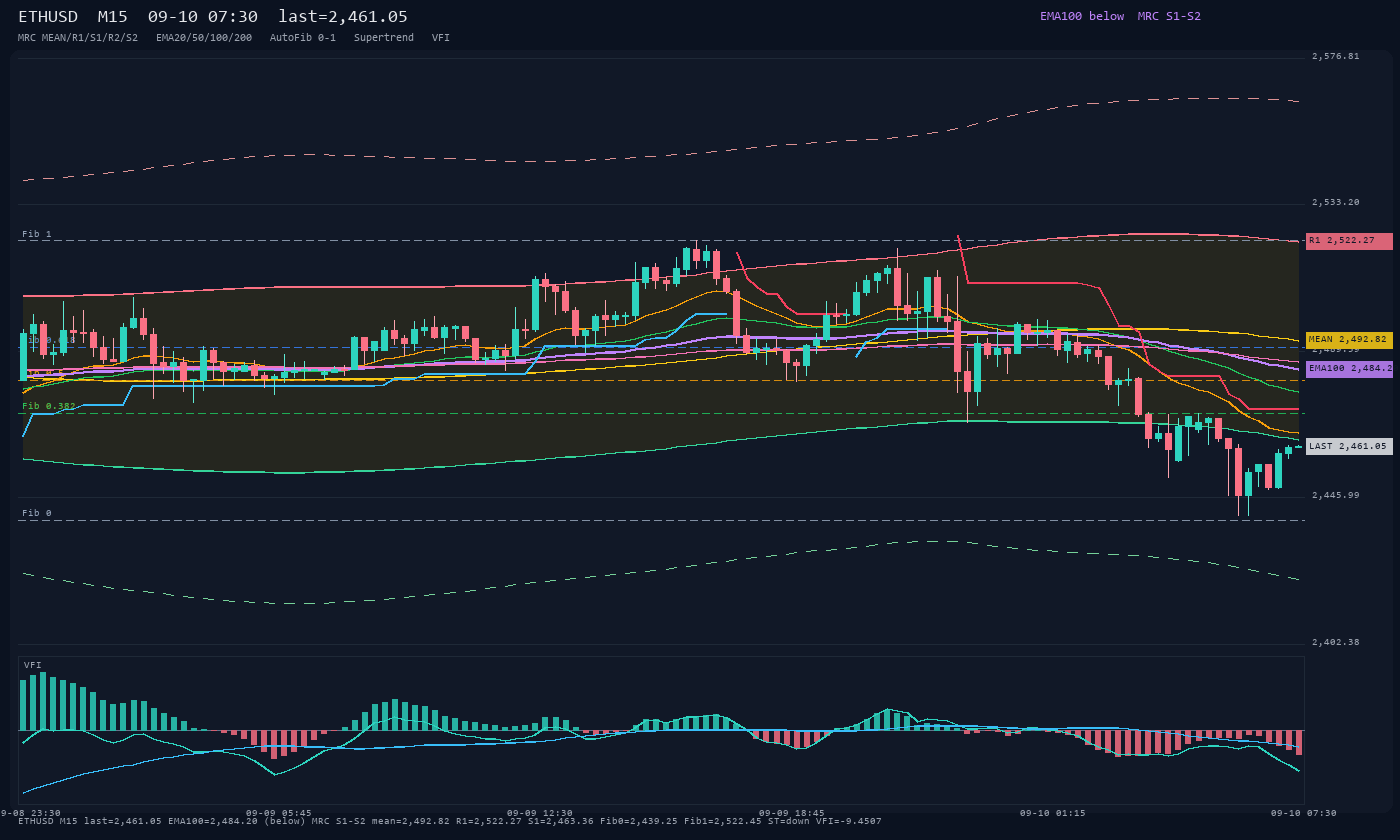
Task: Click the last=2,461.05 value in the title
Action: 343,17
